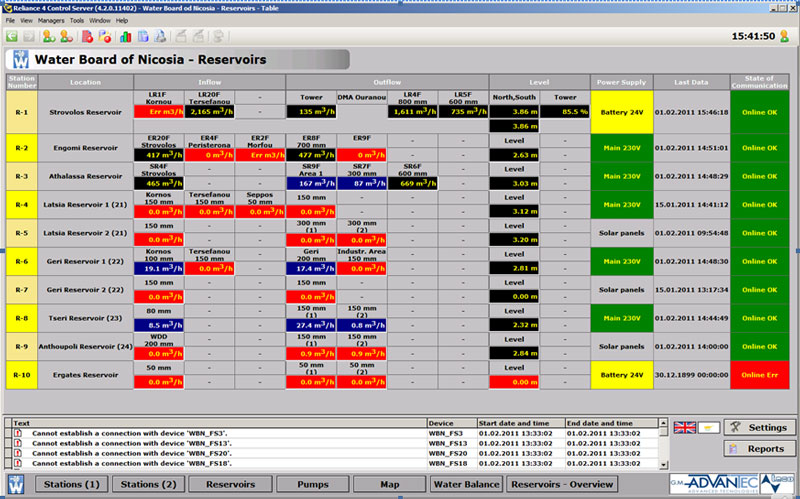800x499 pixels.
Task: Click the bar chart trends icon in toolbar
Action: (x=126, y=36)
